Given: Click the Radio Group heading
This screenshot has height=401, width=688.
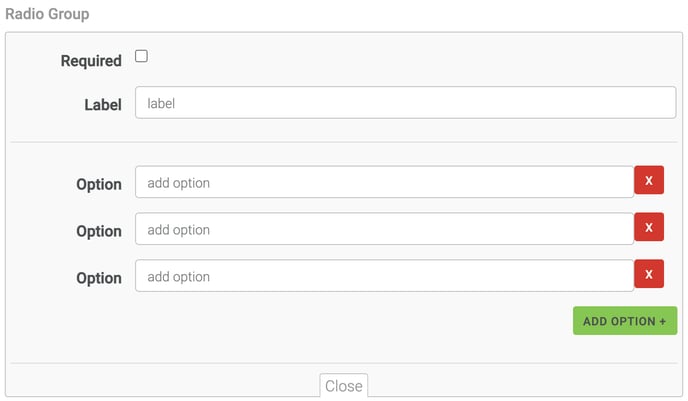Looking at the screenshot, I should 47,14.
